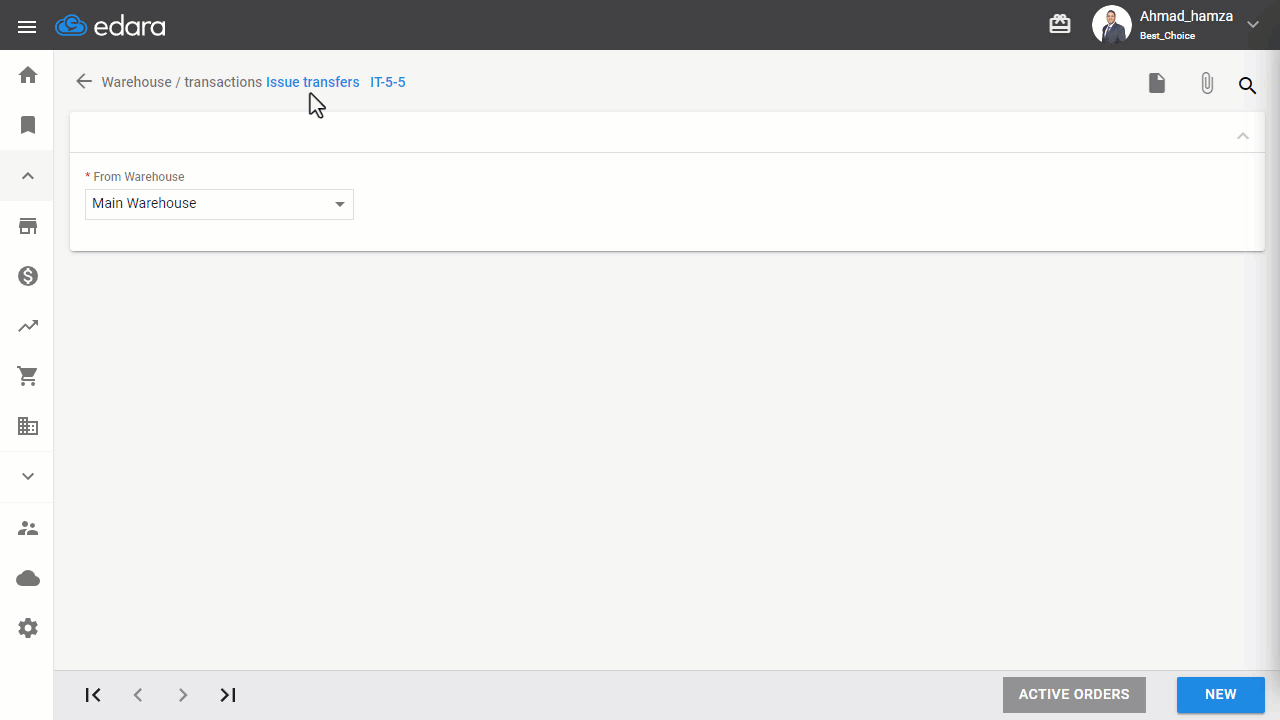Image resolution: width=1280 pixels, height=720 pixels.
Task: Open the bookmarks sidebar icon
Action: [28, 125]
